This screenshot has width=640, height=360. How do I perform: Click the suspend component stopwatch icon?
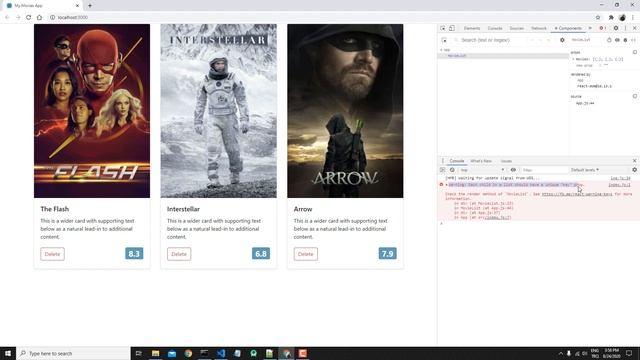point(609,40)
